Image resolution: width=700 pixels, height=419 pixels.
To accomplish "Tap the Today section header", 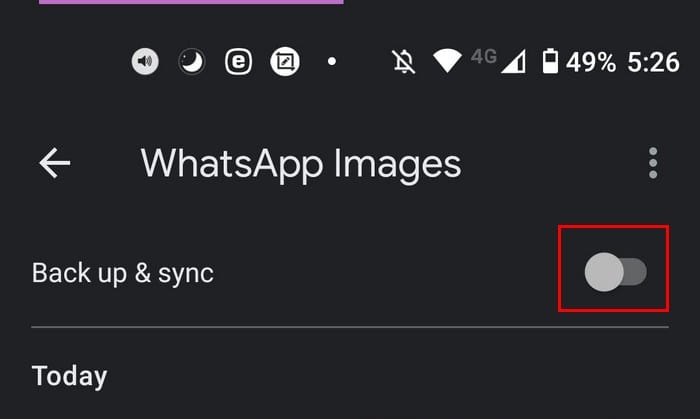I will tap(69, 376).
